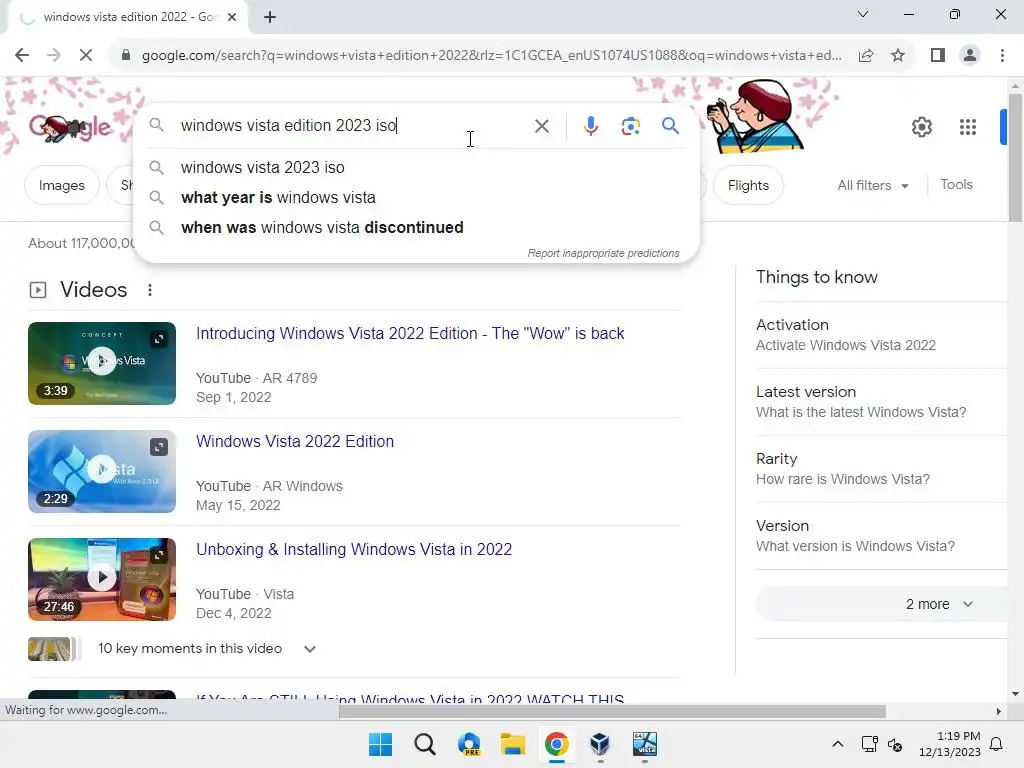Click in the Google search field

(353, 125)
